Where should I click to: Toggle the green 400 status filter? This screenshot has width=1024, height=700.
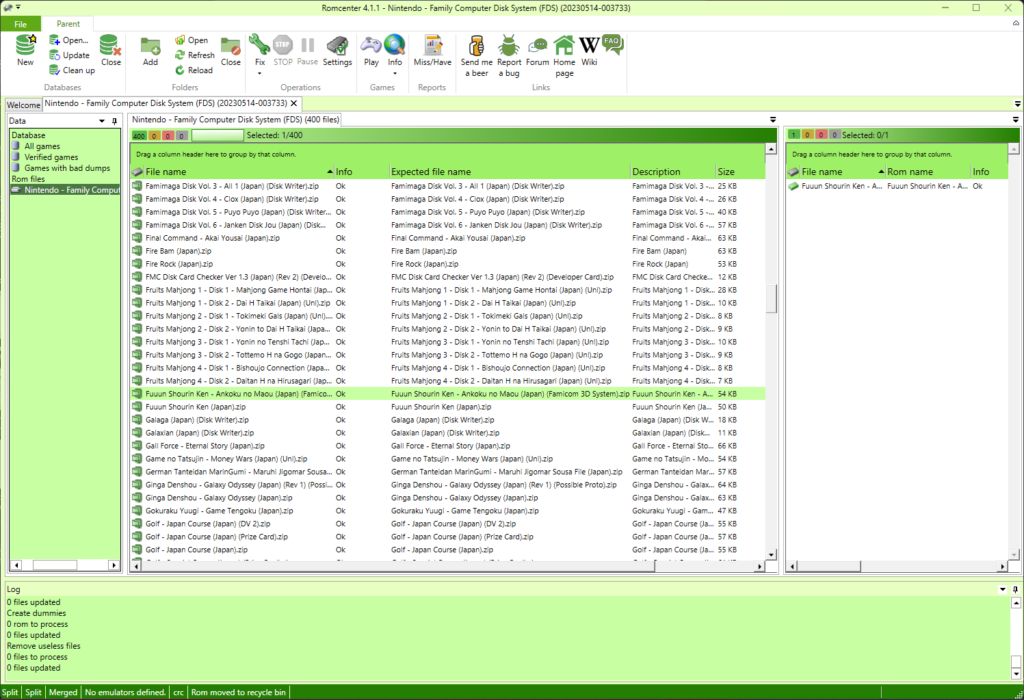click(139, 136)
